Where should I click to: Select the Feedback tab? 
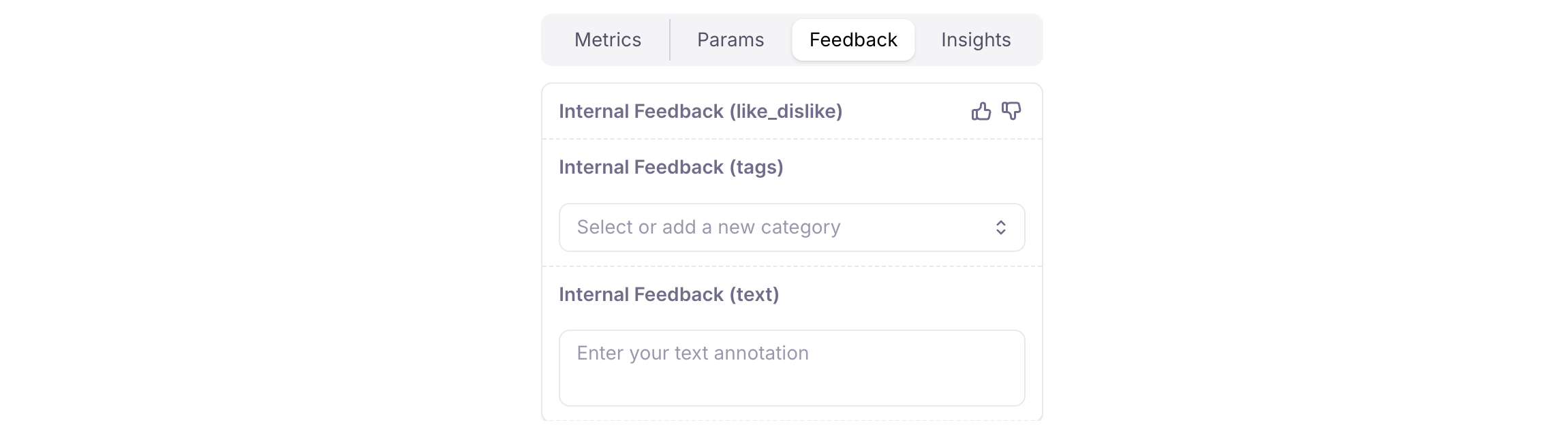click(x=852, y=39)
